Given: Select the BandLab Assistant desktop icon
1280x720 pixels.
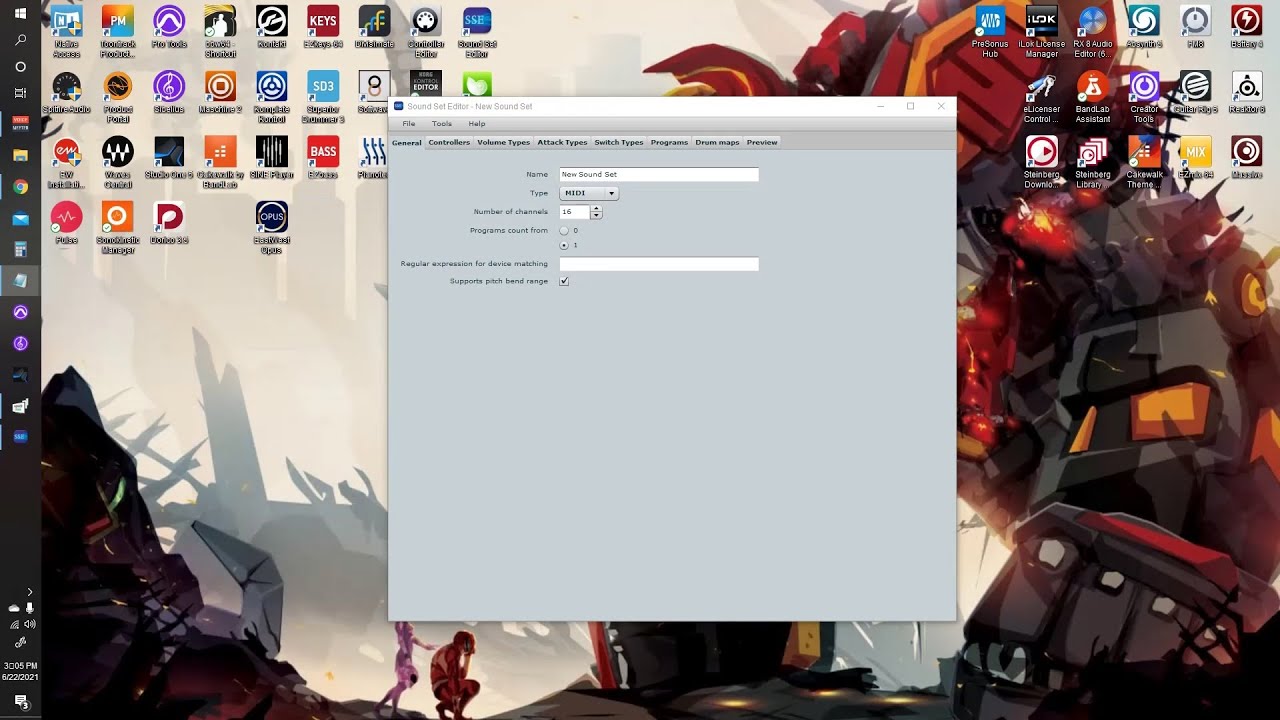Looking at the screenshot, I should pos(1093,96).
